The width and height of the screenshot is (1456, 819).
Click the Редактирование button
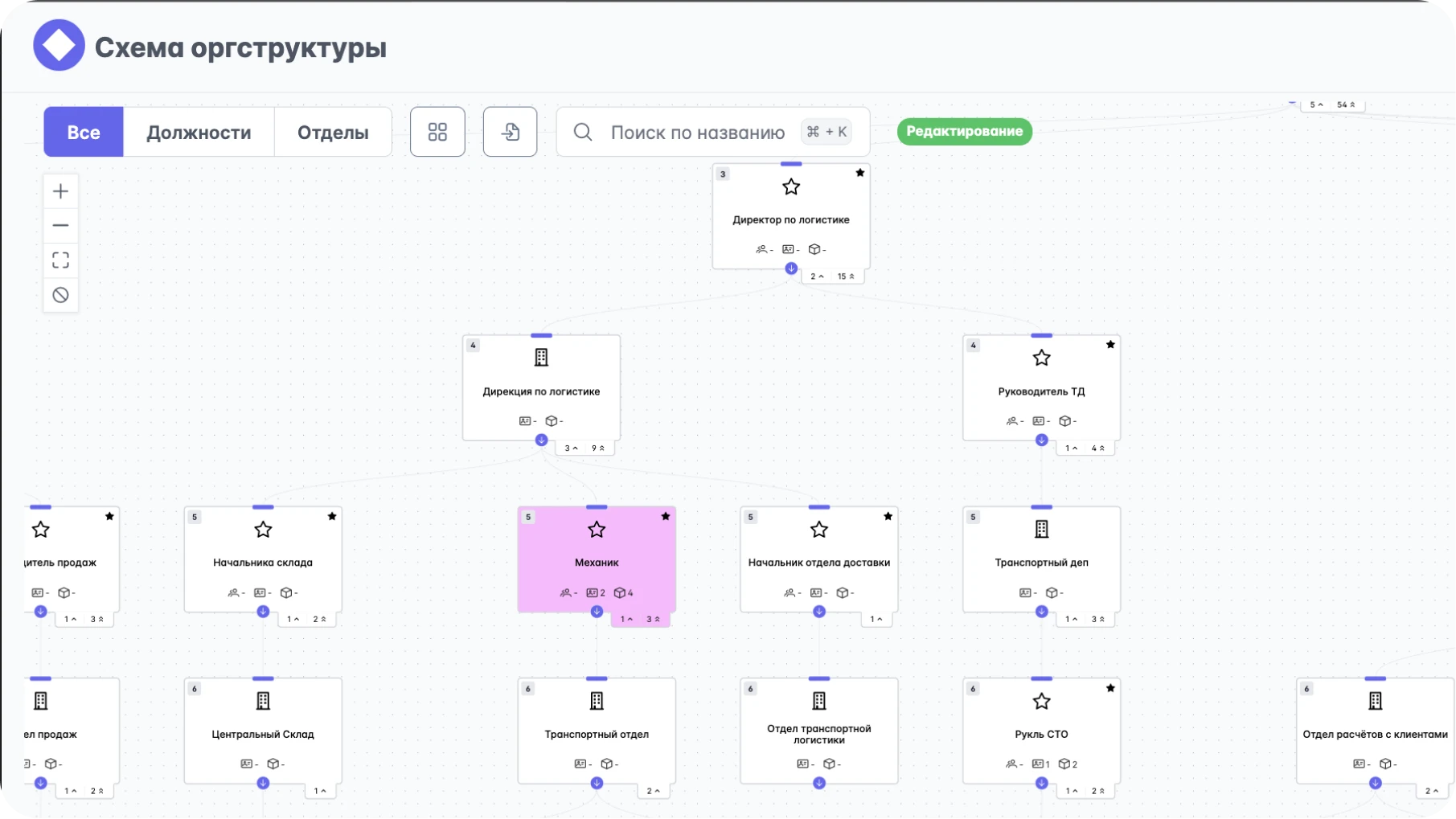(x=964, y=131)
